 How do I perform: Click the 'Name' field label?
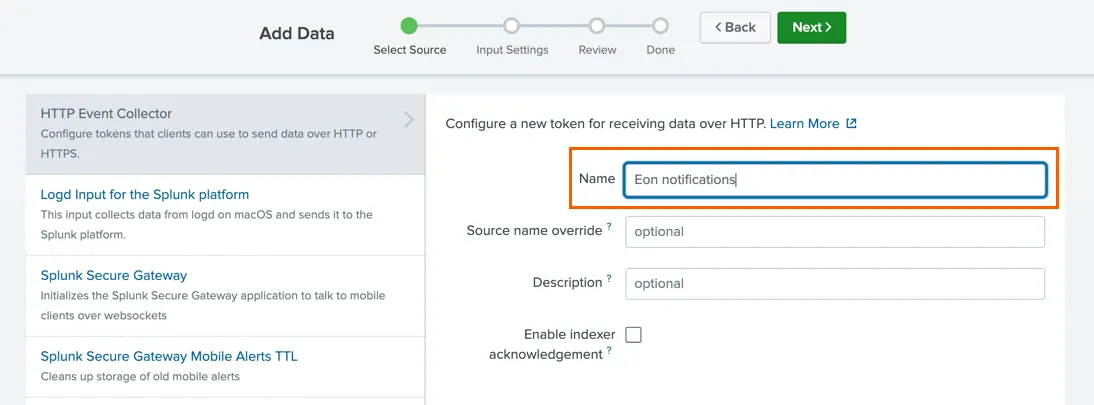click(x=597, y=179)
